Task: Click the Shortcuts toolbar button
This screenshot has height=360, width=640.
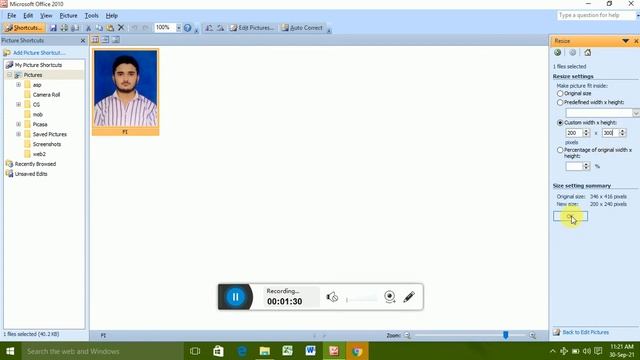Action: point(24,28)
